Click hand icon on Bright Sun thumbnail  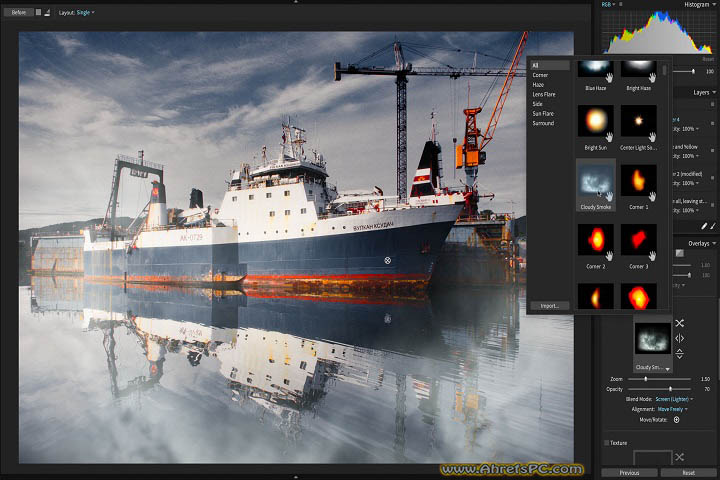(609, 137)
